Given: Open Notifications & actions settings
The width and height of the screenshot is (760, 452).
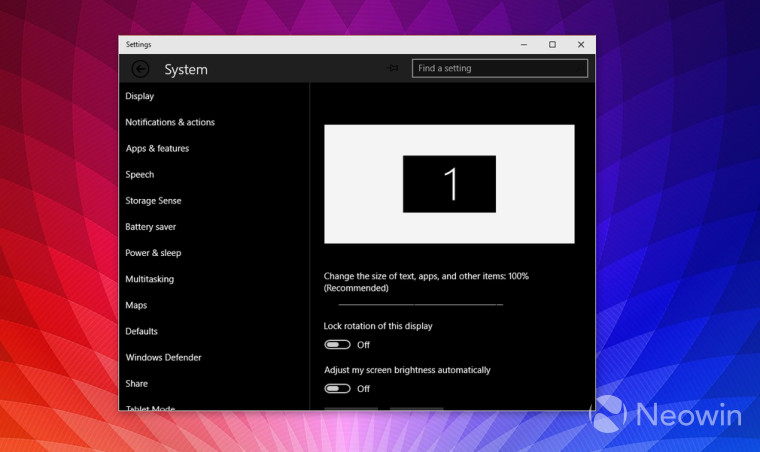Looking at the screenshot, I should 170,122.
